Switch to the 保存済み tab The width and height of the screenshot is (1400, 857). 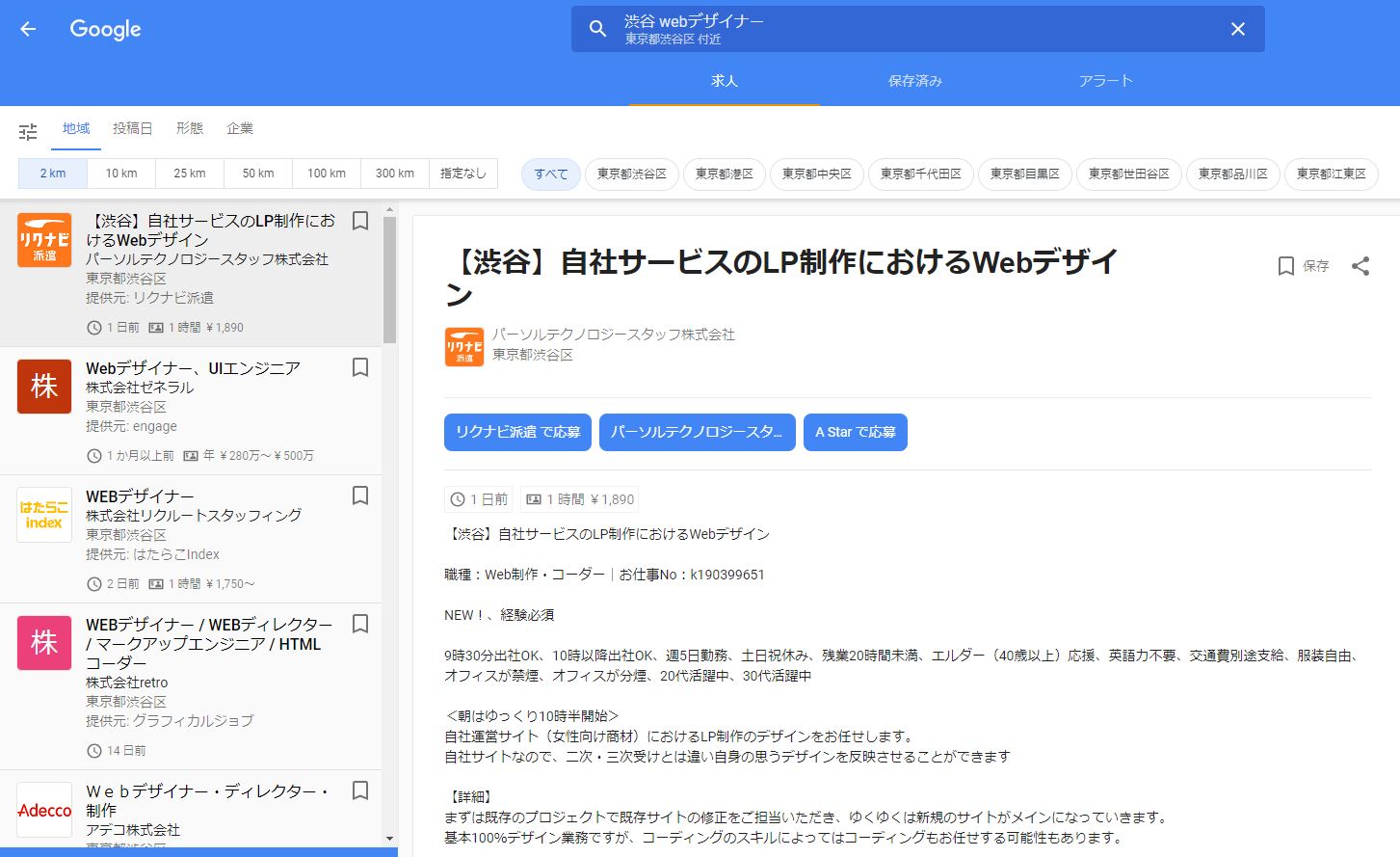914,81
